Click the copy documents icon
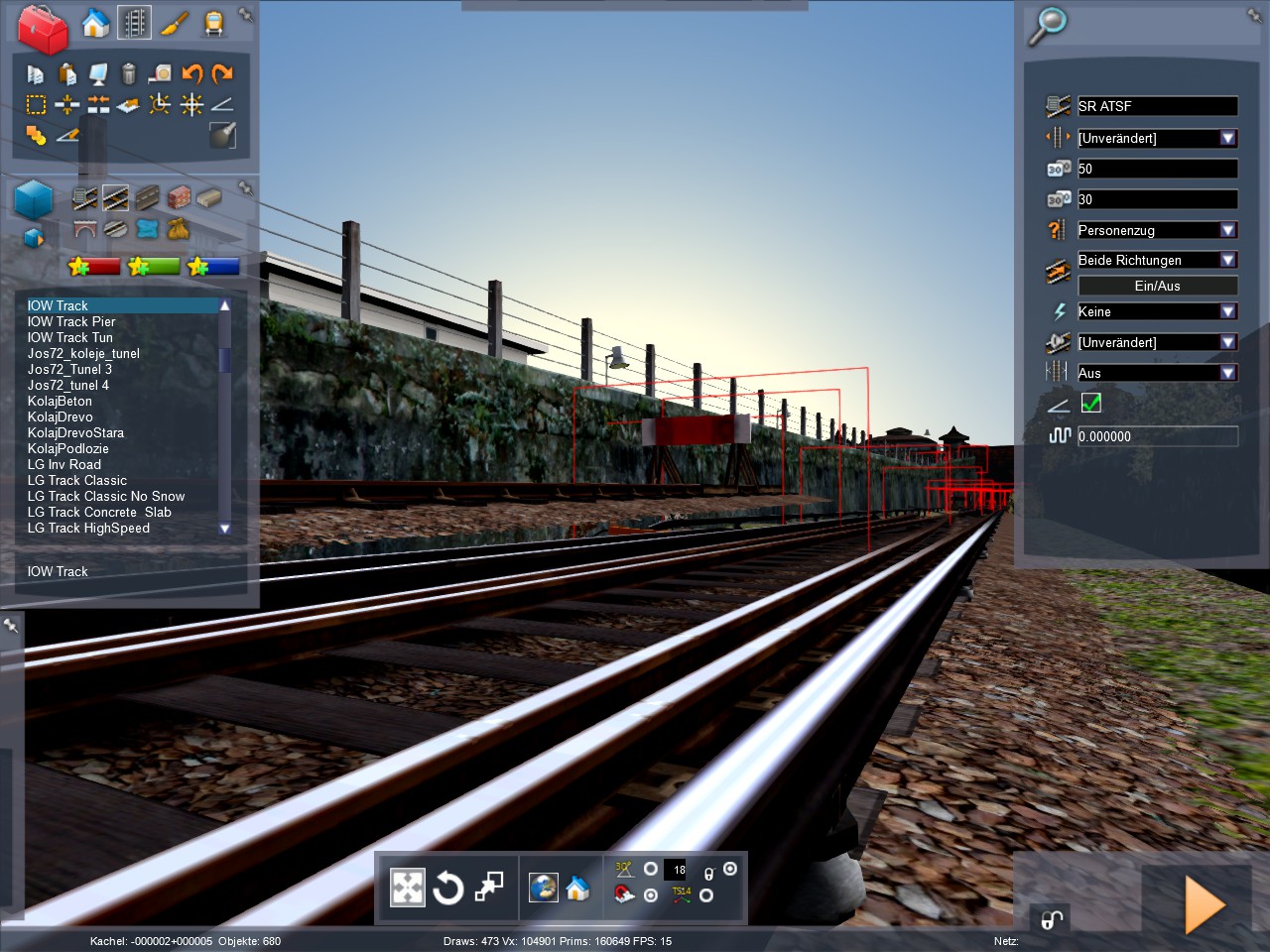This screenshot has width=1270, height=952. click(x=36, y=73)
